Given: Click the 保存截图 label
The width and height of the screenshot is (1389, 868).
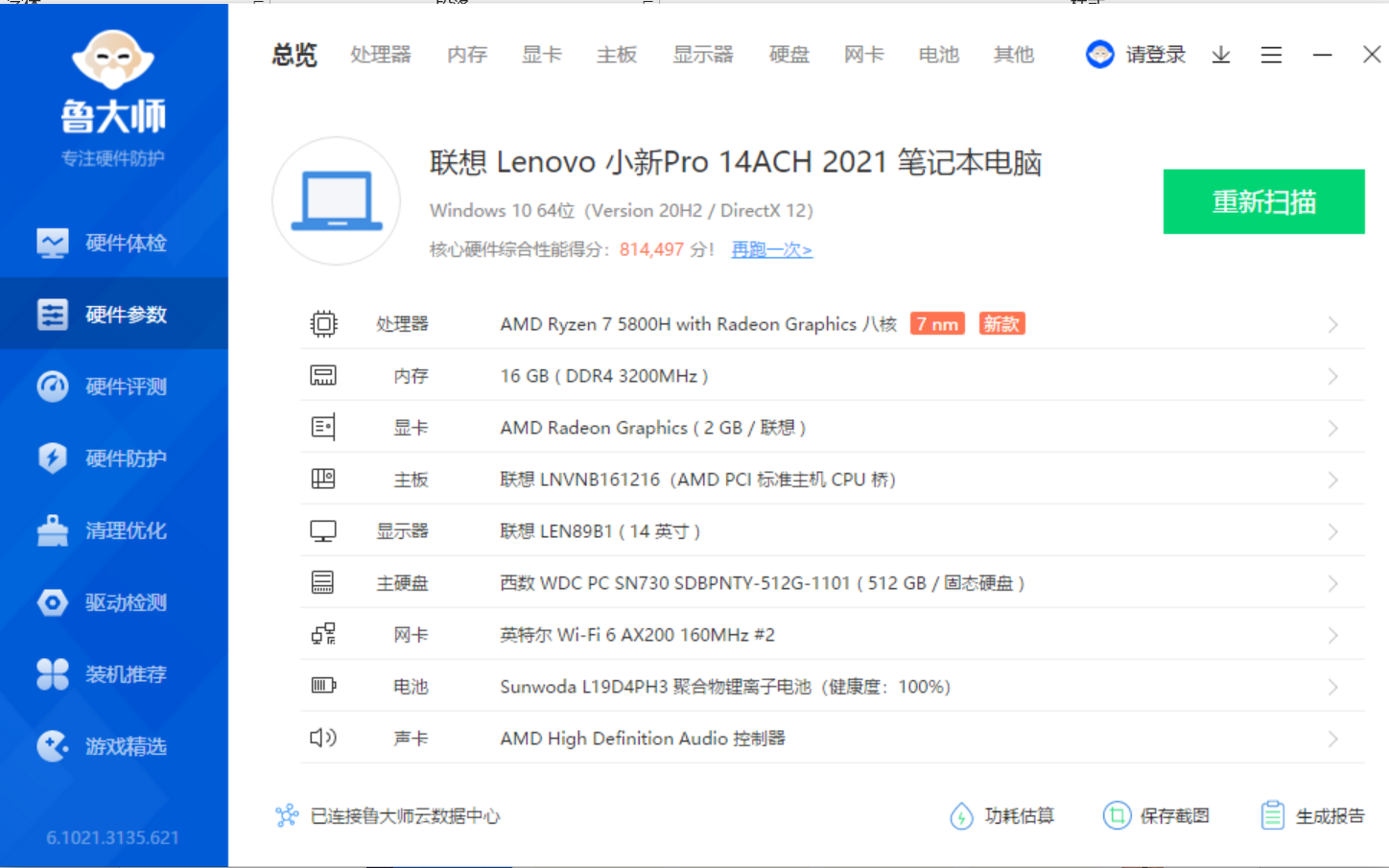Looking at the screenshot, I should tap(1175, 816).
